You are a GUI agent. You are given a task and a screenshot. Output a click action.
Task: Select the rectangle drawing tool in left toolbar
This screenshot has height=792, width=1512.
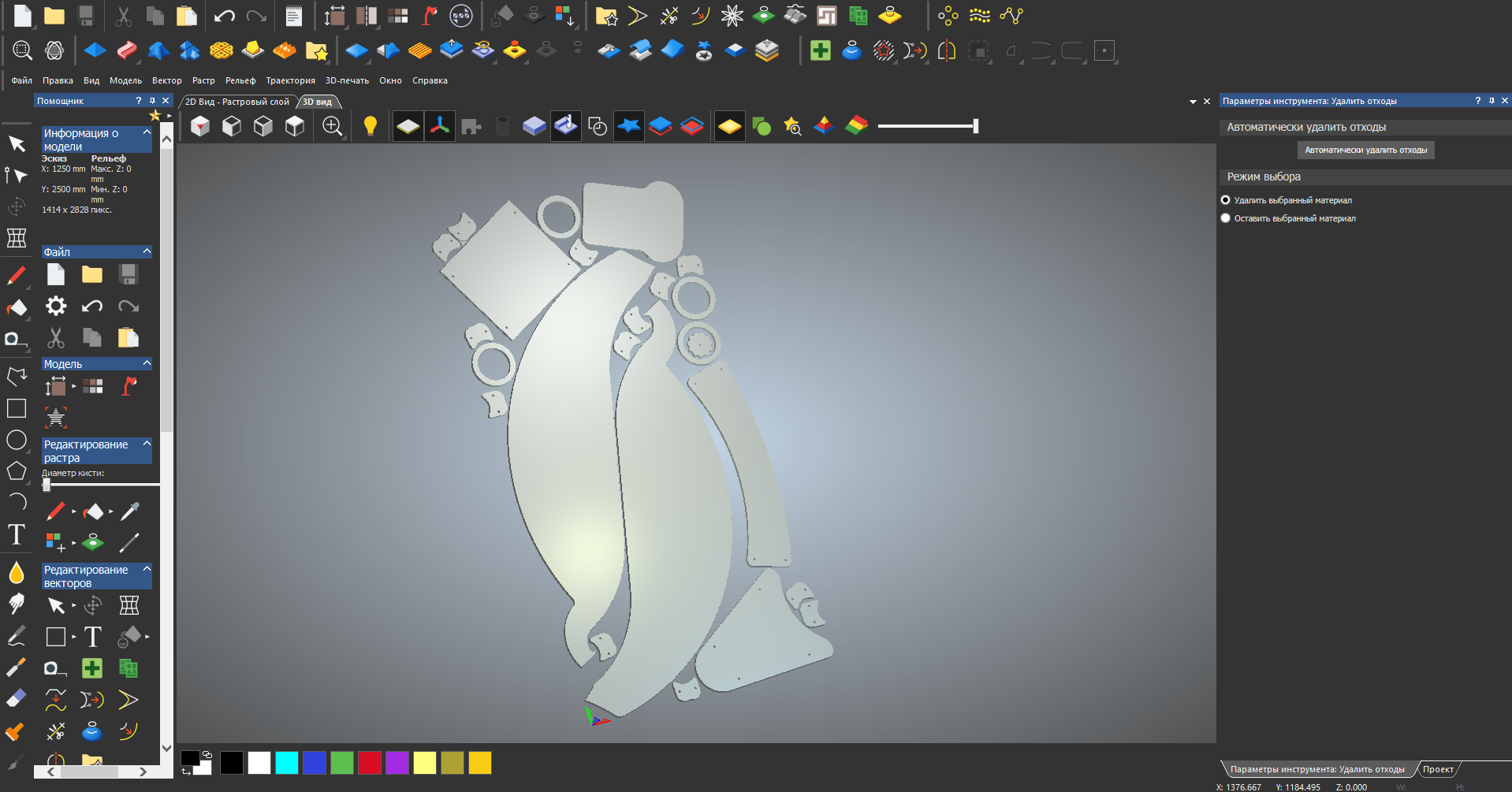click(16, 408)
